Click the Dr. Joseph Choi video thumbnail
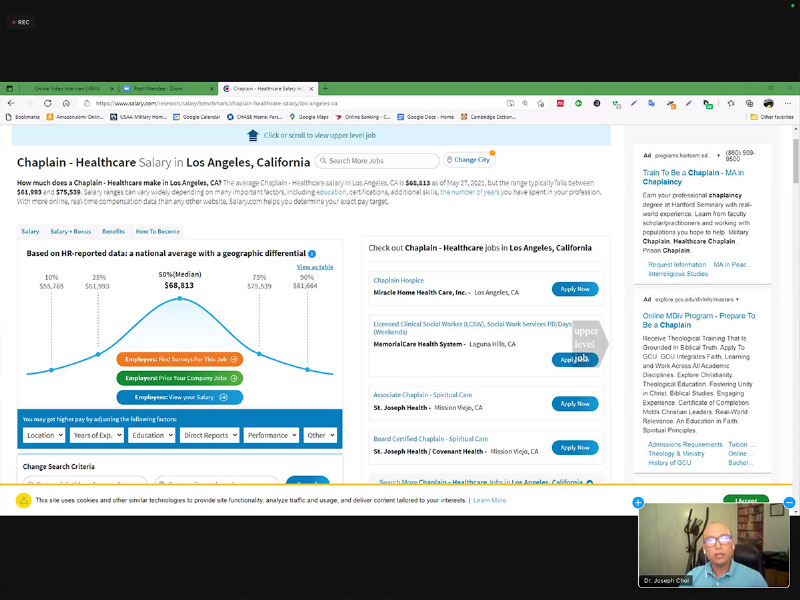 click(714, 545)
